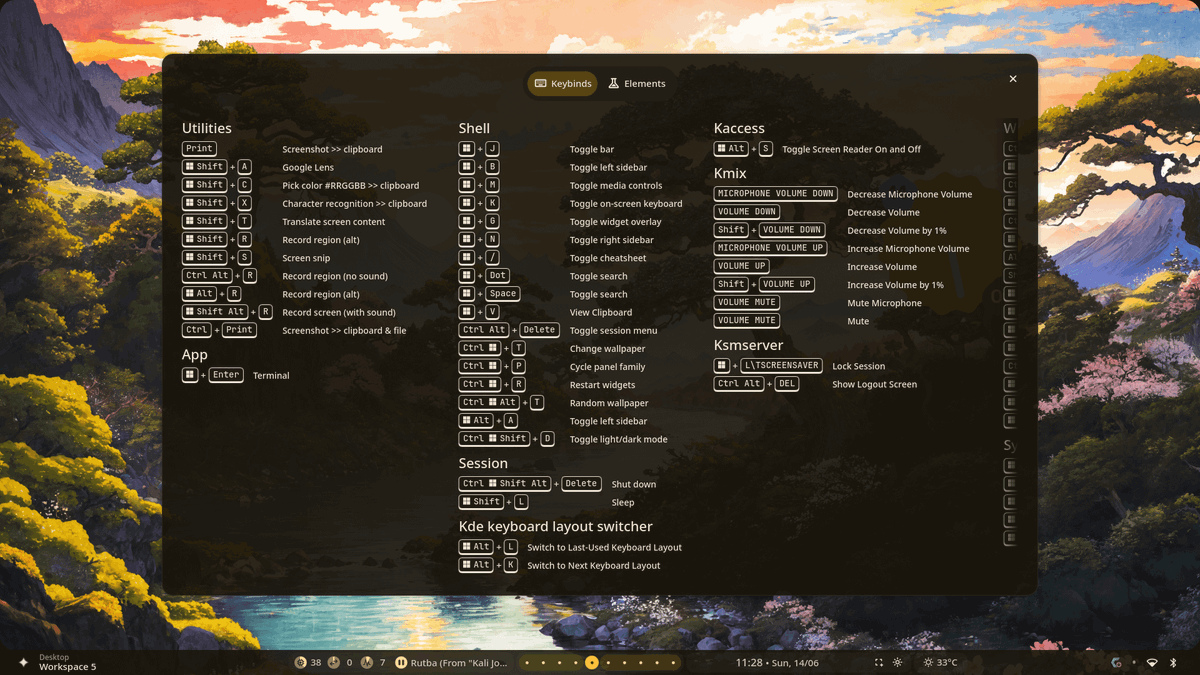Click 'Screenshot >> clipboard & file' text
Screen dimensions: 1200x675
(x=344, y=331)
